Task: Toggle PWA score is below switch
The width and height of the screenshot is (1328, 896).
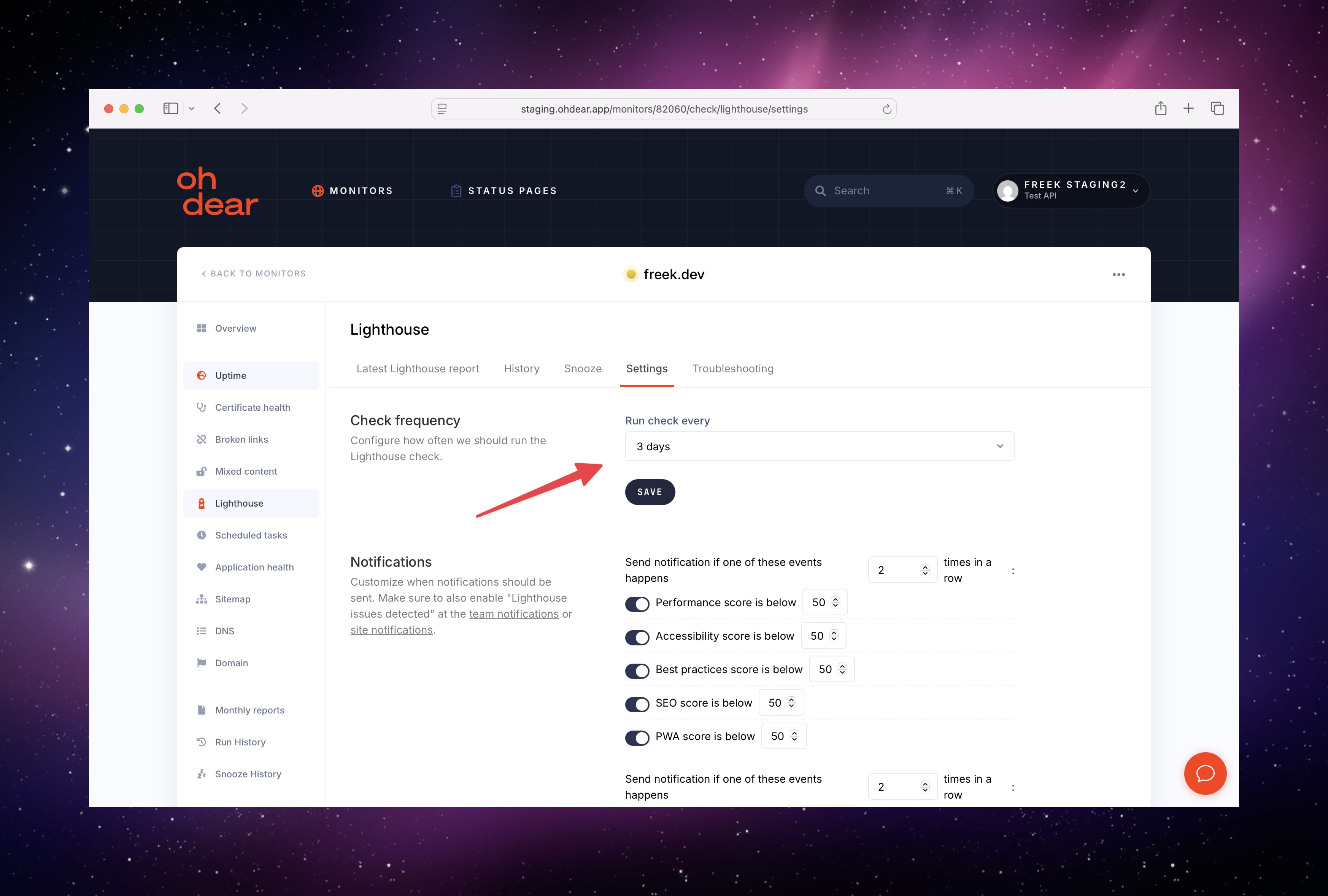Action: coord(637,738)
